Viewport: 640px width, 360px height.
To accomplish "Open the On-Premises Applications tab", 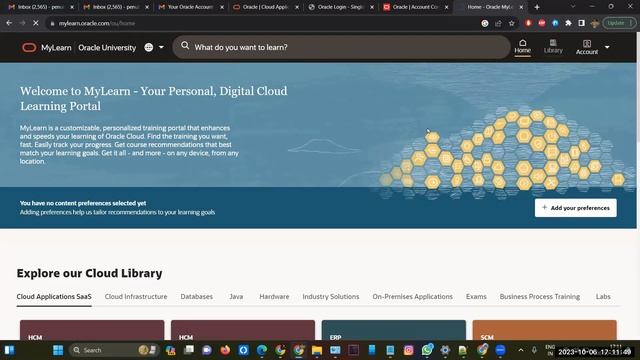I will coord(412,297).
